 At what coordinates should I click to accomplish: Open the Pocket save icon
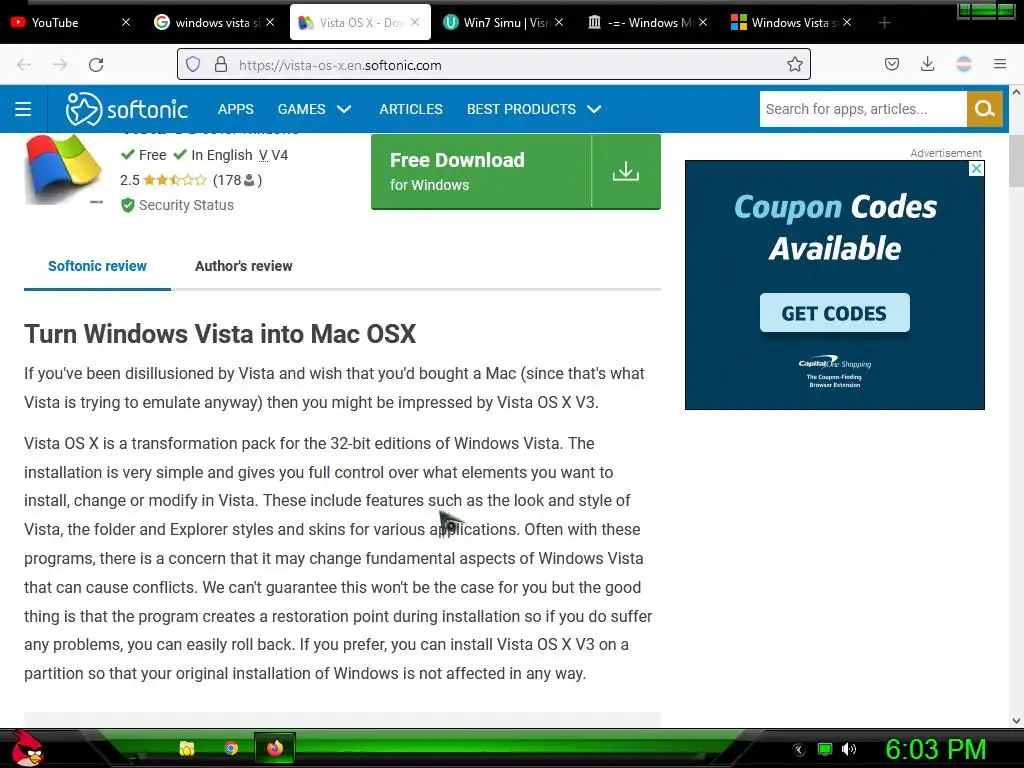coord(891,64)
